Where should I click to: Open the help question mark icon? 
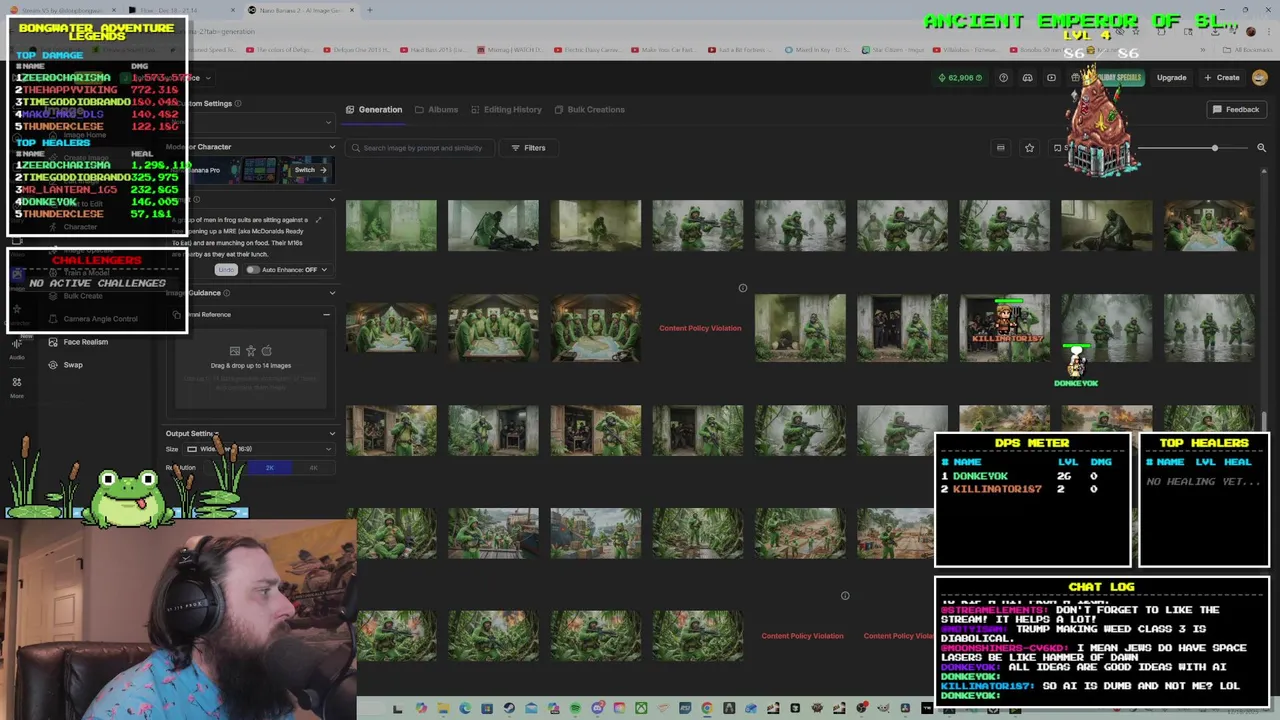click(1003, 78)
